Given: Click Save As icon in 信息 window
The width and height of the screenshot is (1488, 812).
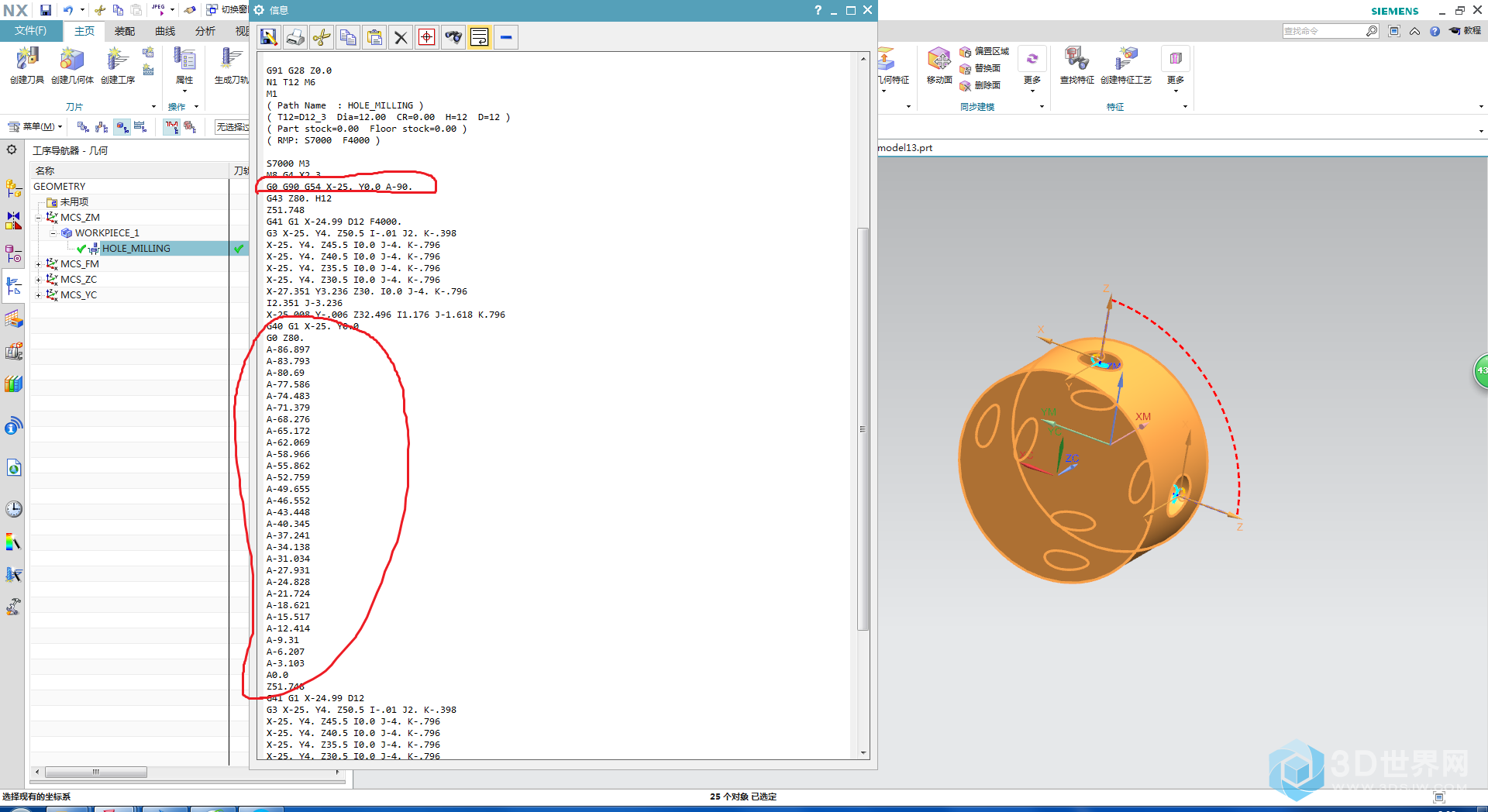Looking at the screenshot, I should click(269, 37).
